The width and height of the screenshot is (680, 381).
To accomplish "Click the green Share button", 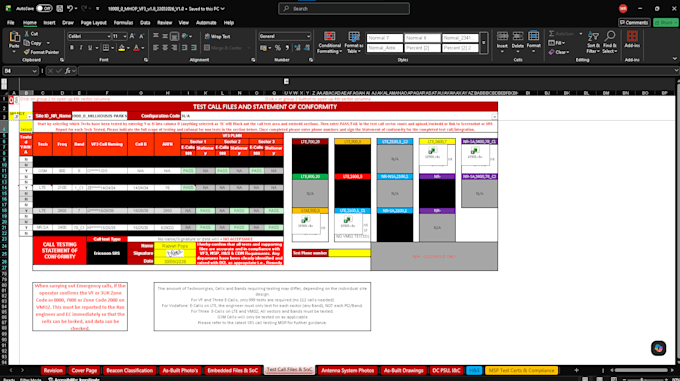I will [x=665, y=23].
